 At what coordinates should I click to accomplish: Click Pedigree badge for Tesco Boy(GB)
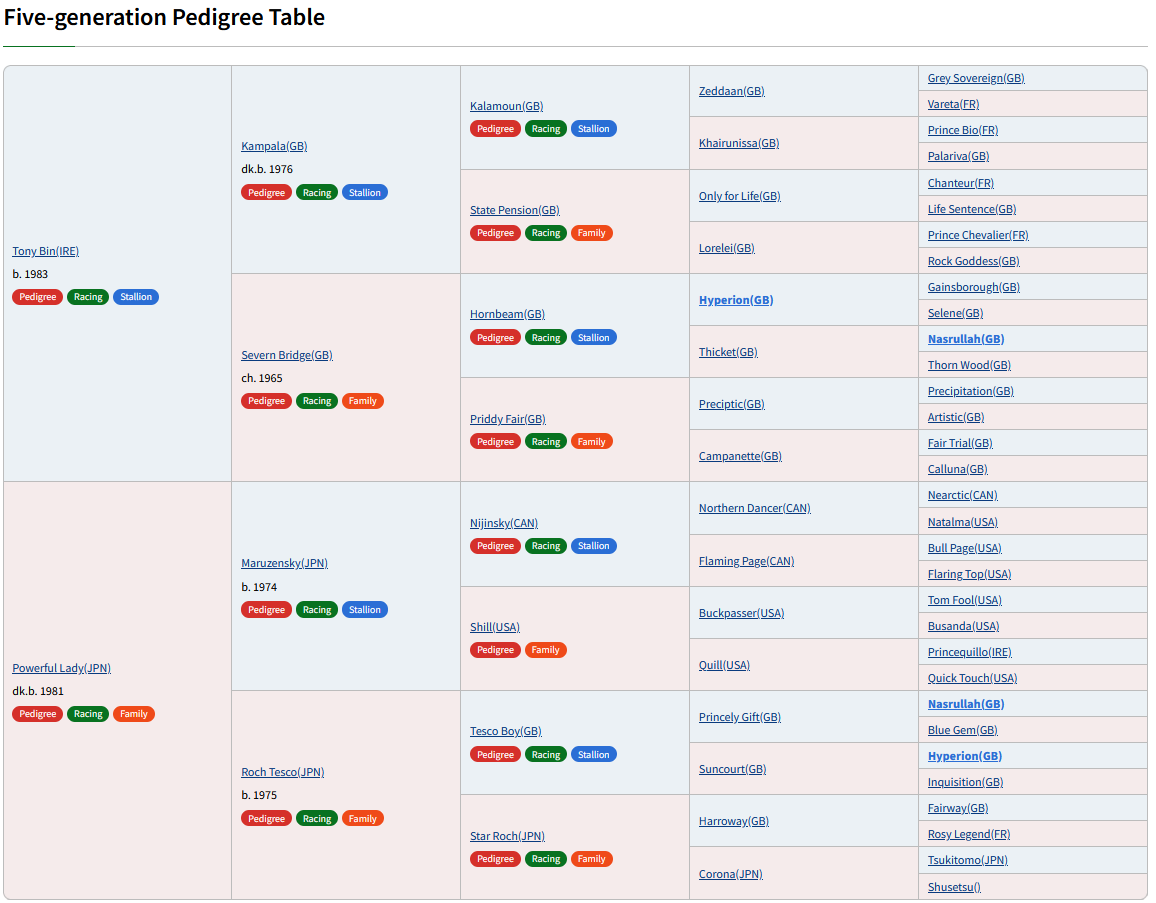pyautogui.click(x=495, y=755)
